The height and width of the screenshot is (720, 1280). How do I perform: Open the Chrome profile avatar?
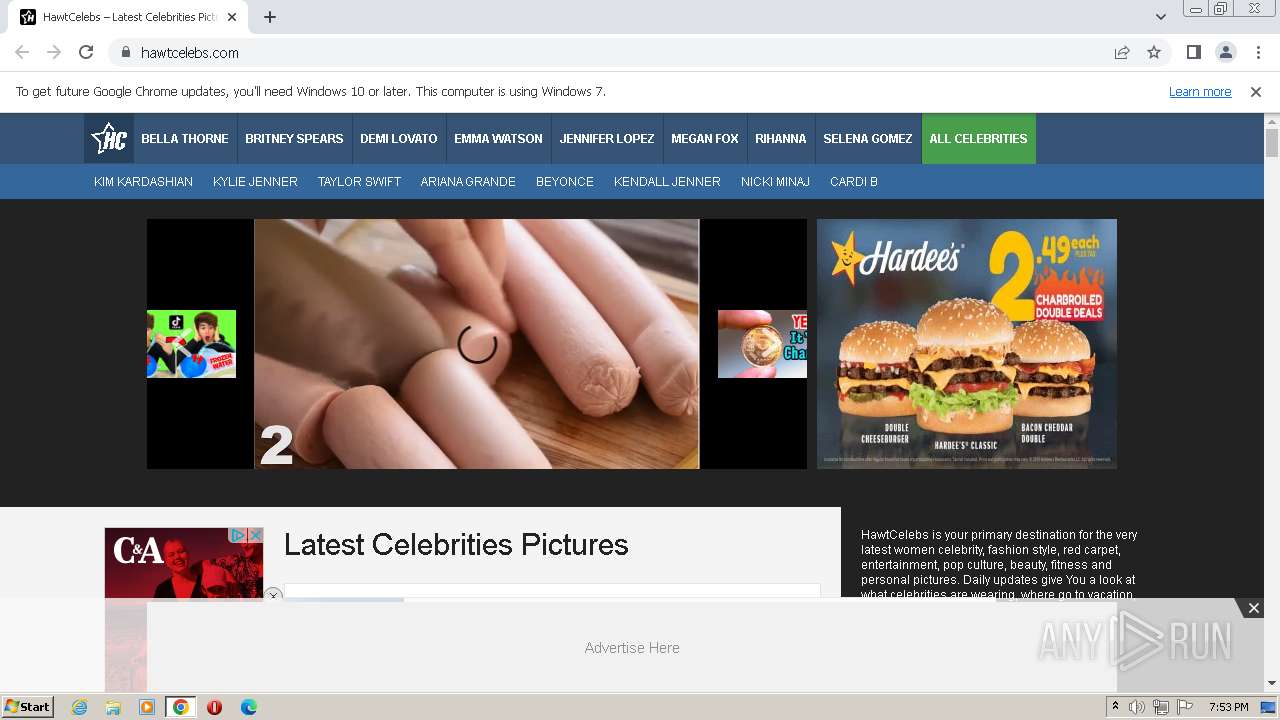click(1225, 52)
